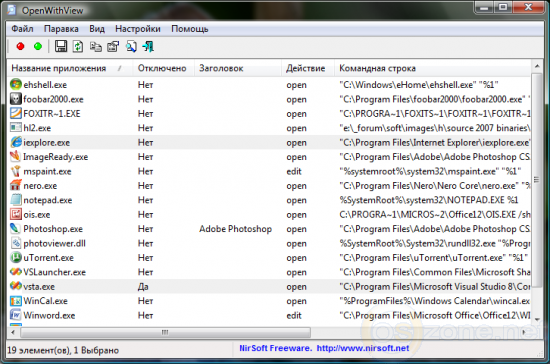Screen dimensions: 550x364
Task: Click the horizontal scrollbar thumb
Action: [165, 332]
